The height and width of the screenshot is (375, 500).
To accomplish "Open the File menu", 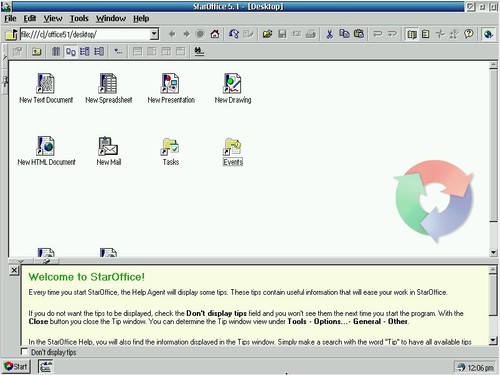I will tap(10, 18).
